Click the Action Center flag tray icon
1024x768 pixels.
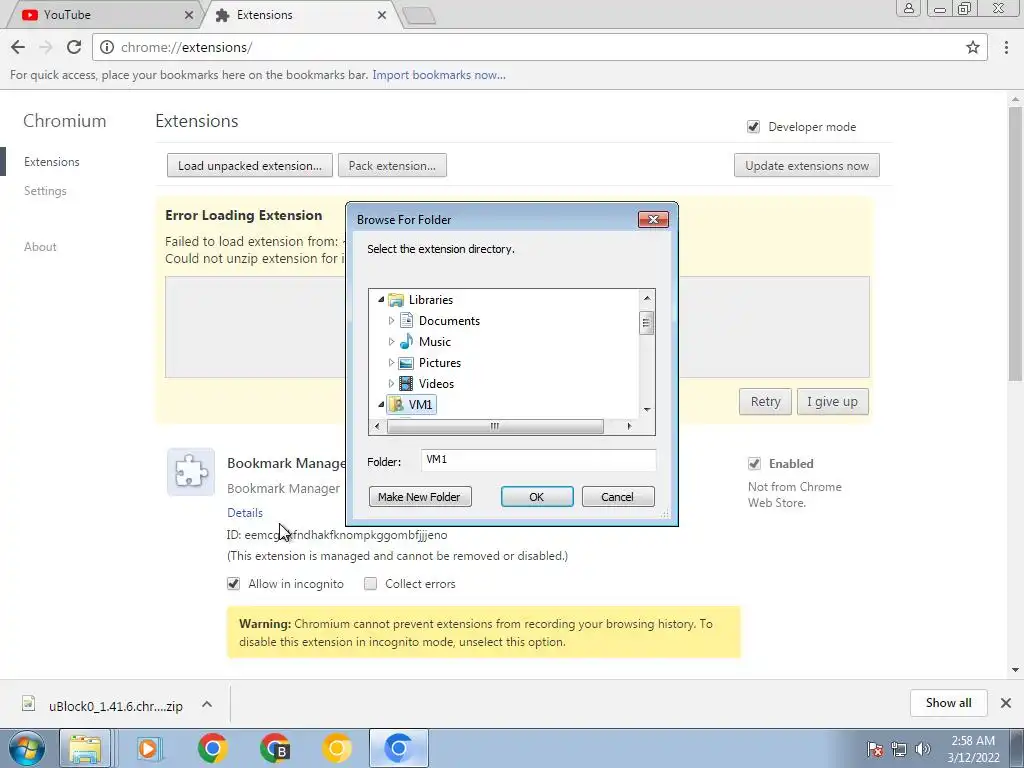(x=875, y=749)
